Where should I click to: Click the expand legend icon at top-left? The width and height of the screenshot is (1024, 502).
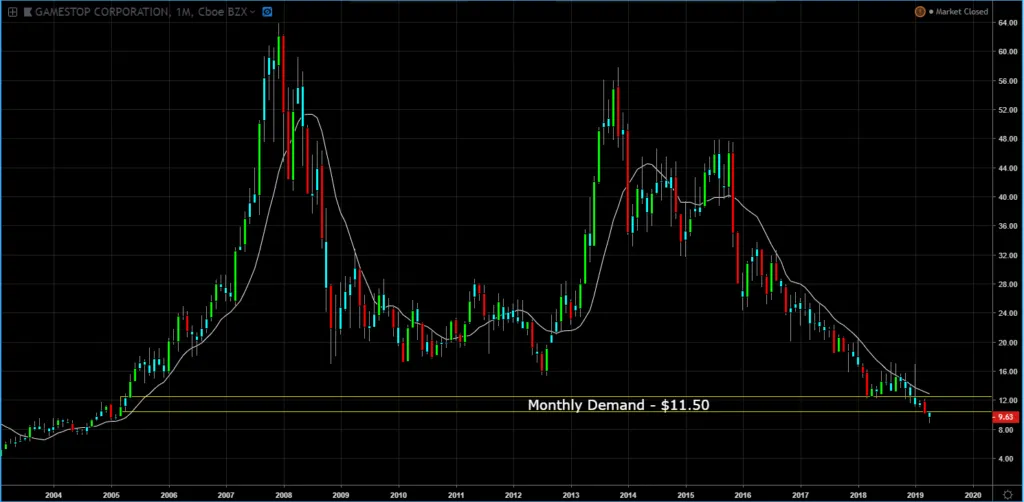[11, 11]
